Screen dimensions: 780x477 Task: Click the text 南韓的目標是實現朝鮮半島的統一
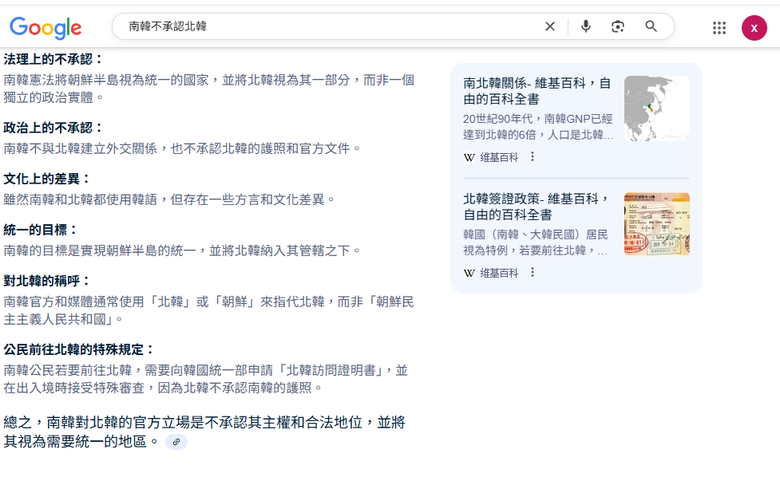click(99, 250)
